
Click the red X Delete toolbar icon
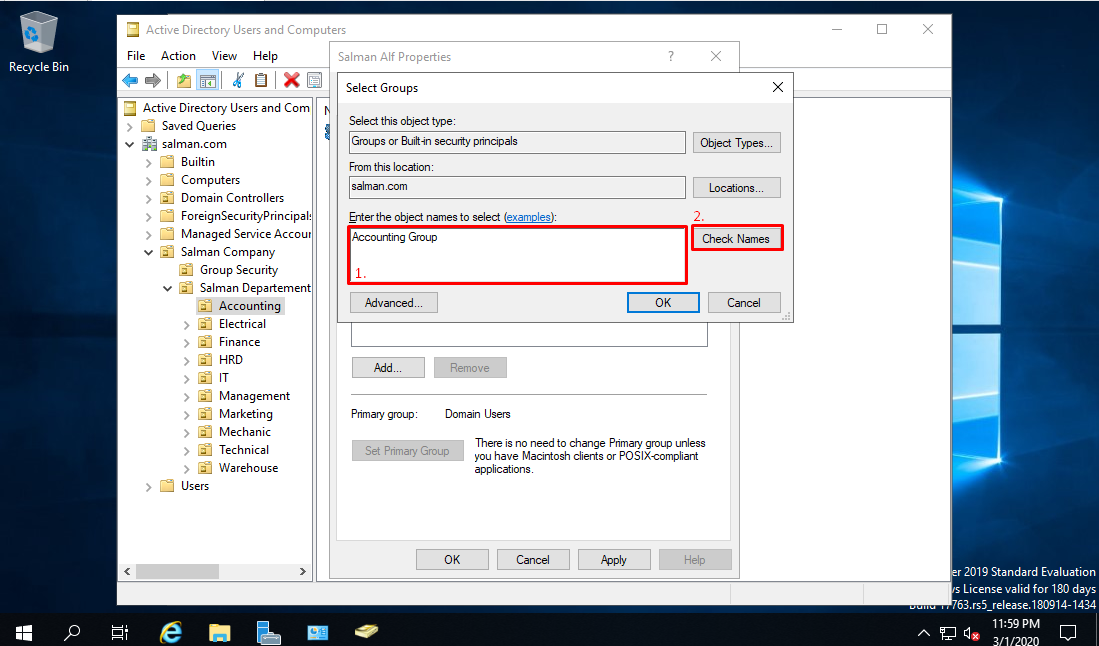coord(292,81)
